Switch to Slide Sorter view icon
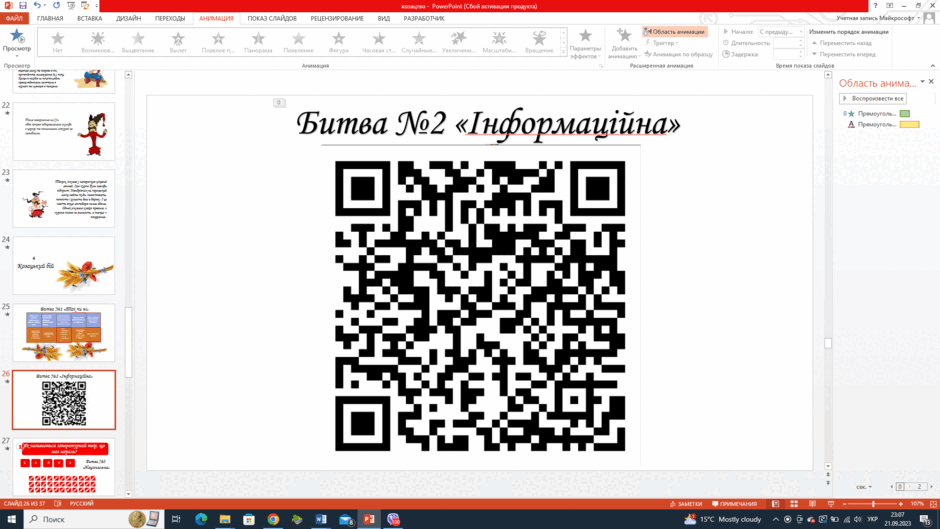The width and height of the screenshot is (940, 529). tap(794, 504)
